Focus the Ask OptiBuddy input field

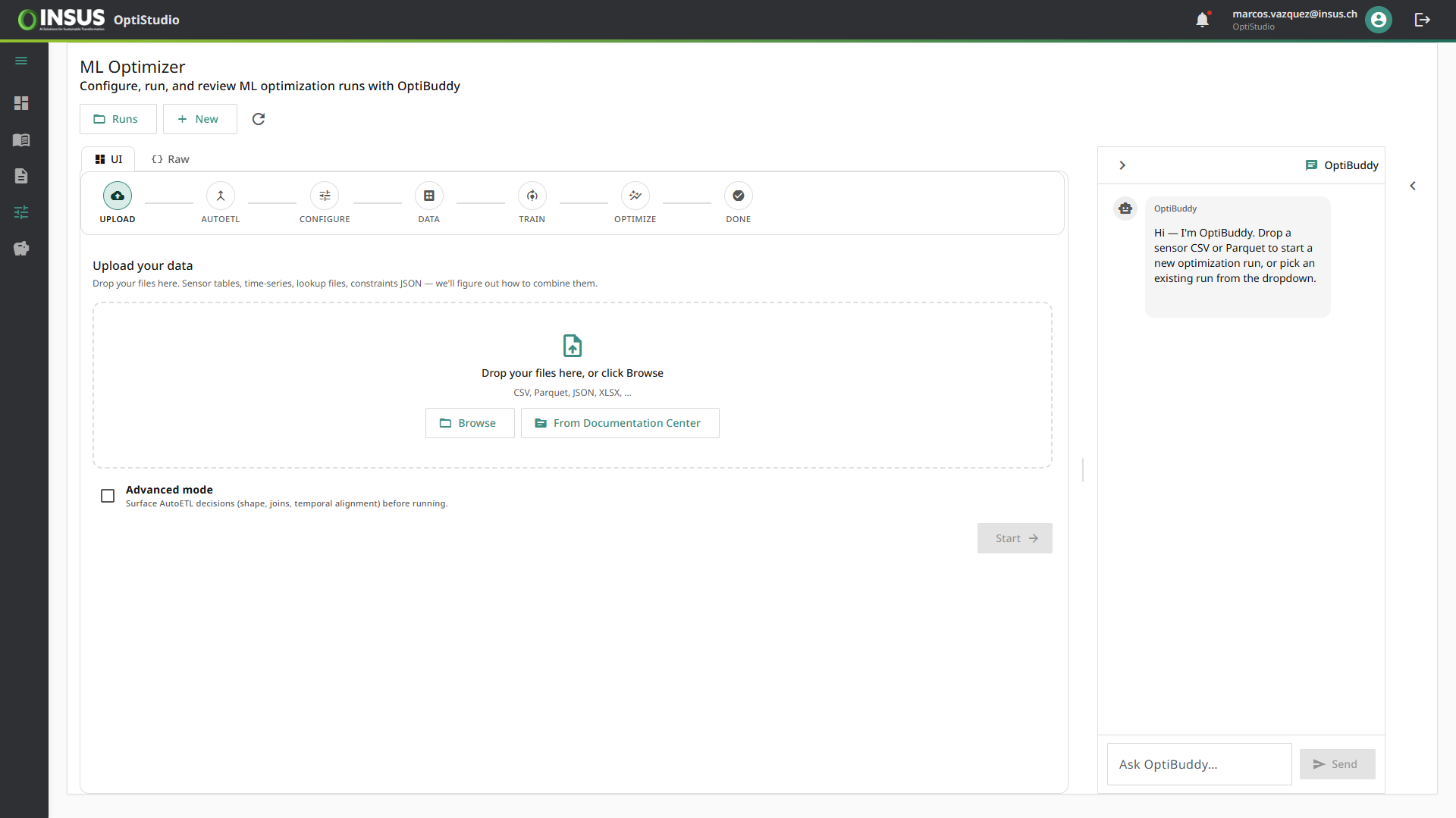(x=1200, y=764)
